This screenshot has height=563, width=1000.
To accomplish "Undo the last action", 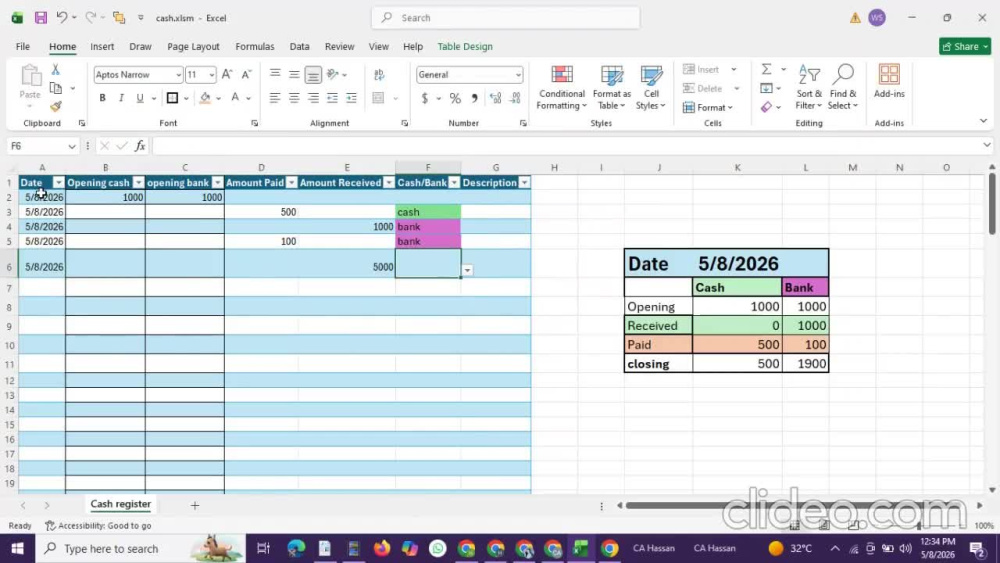I will (x=61, y=18).
